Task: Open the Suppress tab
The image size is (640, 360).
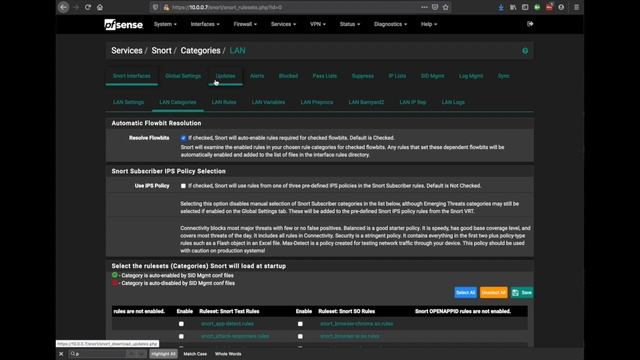Action: click(x=363, y=76)
